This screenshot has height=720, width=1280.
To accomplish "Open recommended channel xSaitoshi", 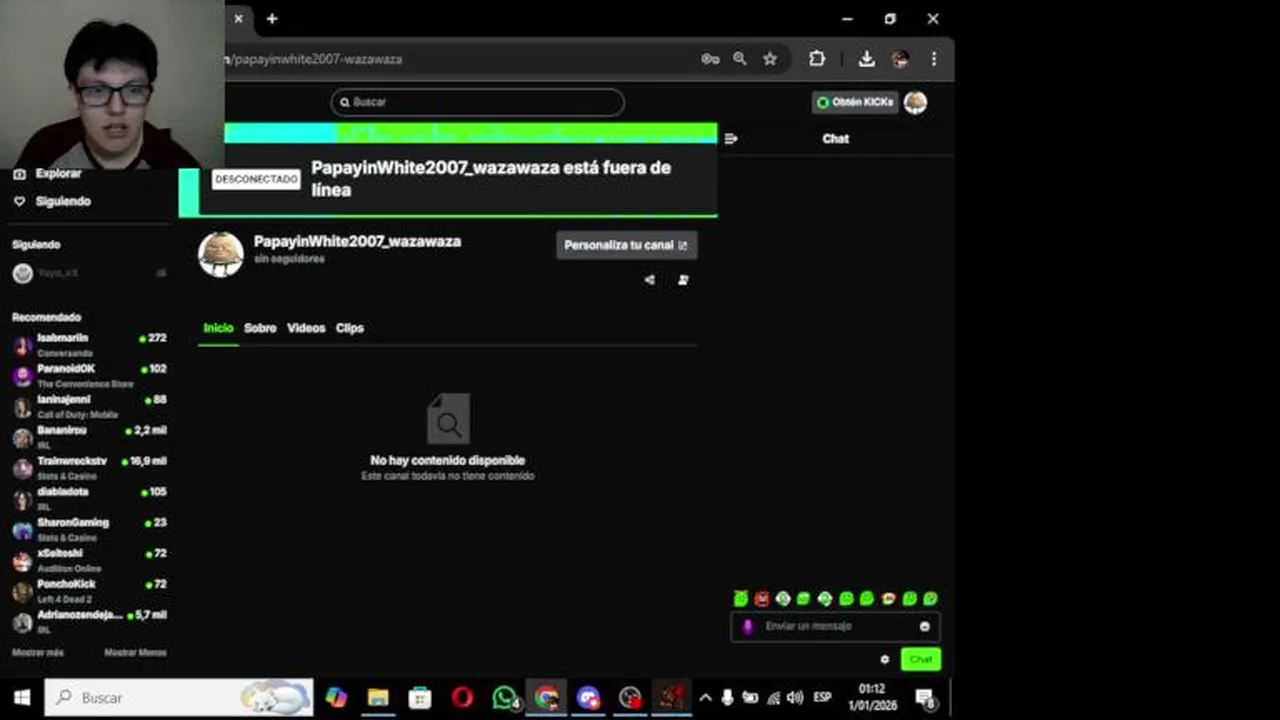I will click(x=89, y=560).
